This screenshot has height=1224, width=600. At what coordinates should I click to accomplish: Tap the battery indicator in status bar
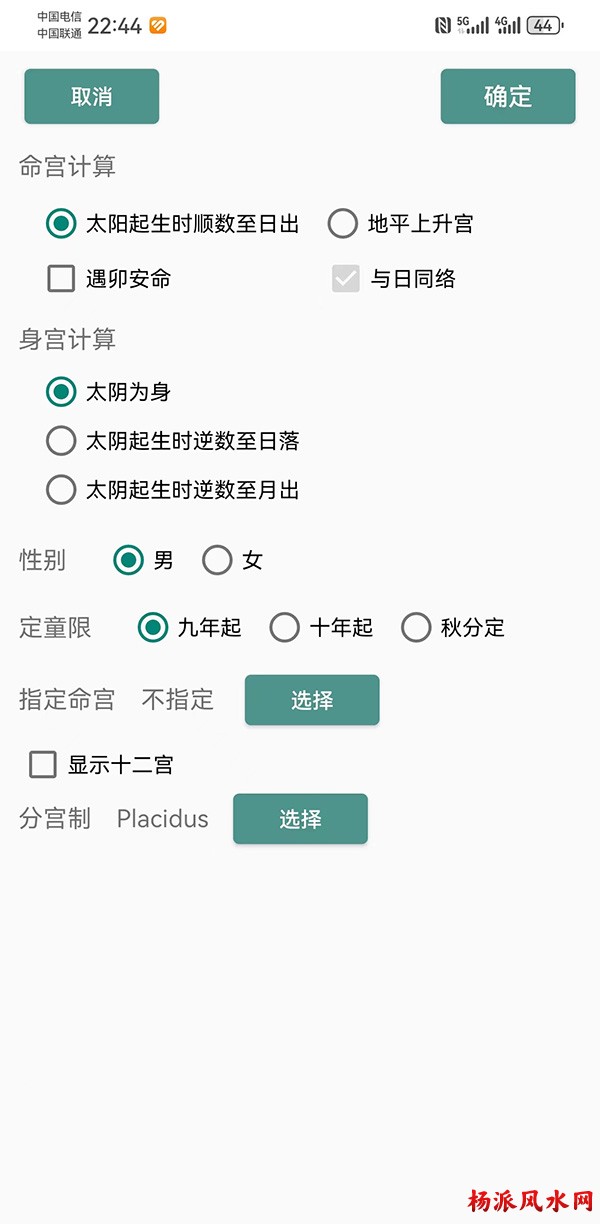pos(544,26)
